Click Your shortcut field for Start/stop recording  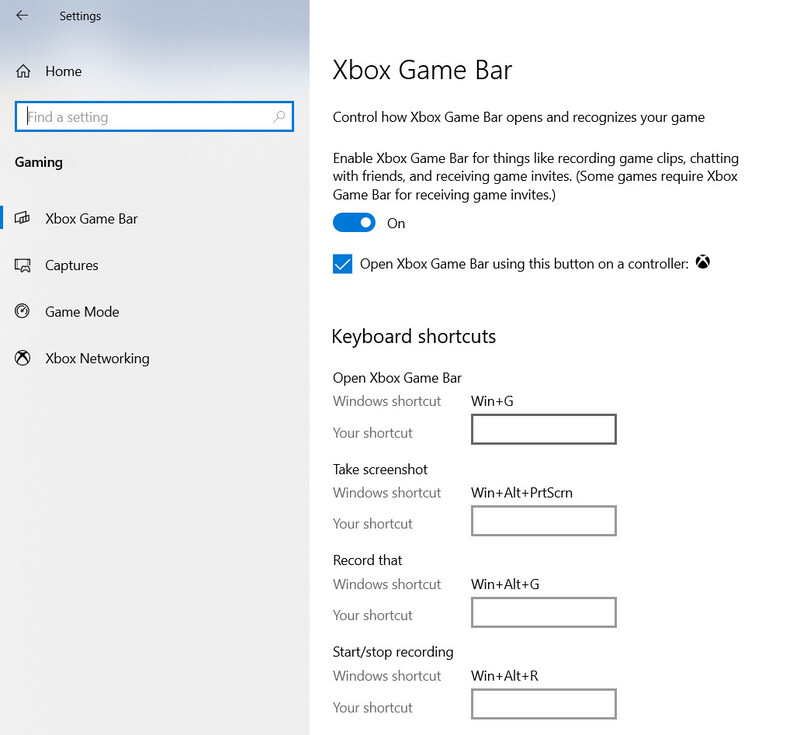click(544, 704)
